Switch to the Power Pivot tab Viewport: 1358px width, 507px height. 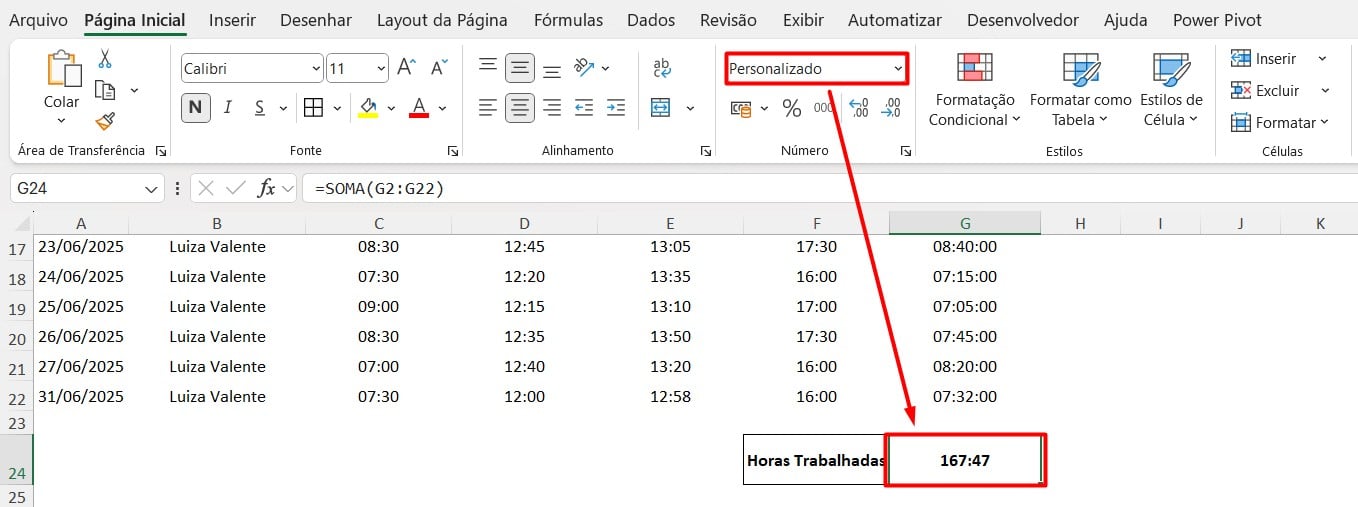(x=1217, y=20)
